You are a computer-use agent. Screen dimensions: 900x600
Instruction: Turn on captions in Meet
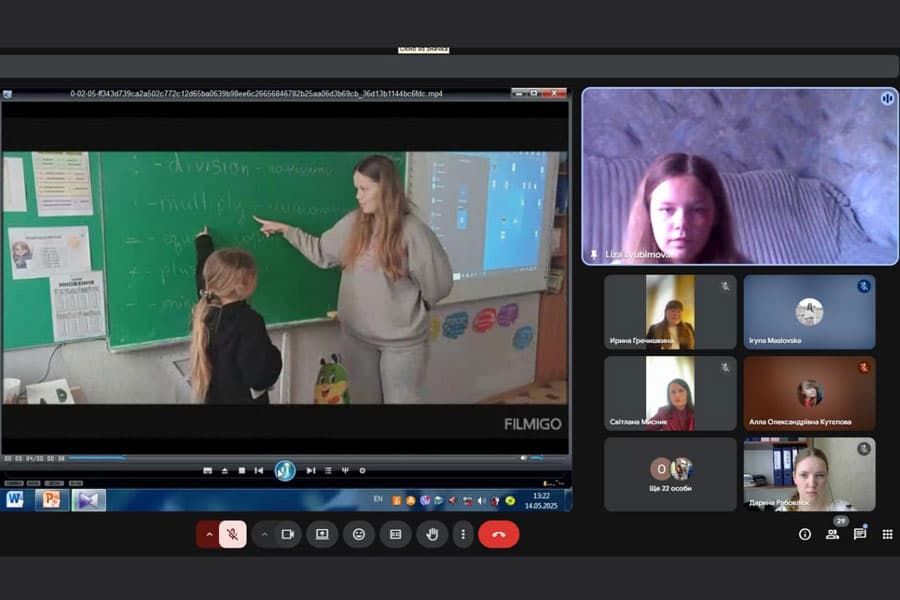[395, 535]
